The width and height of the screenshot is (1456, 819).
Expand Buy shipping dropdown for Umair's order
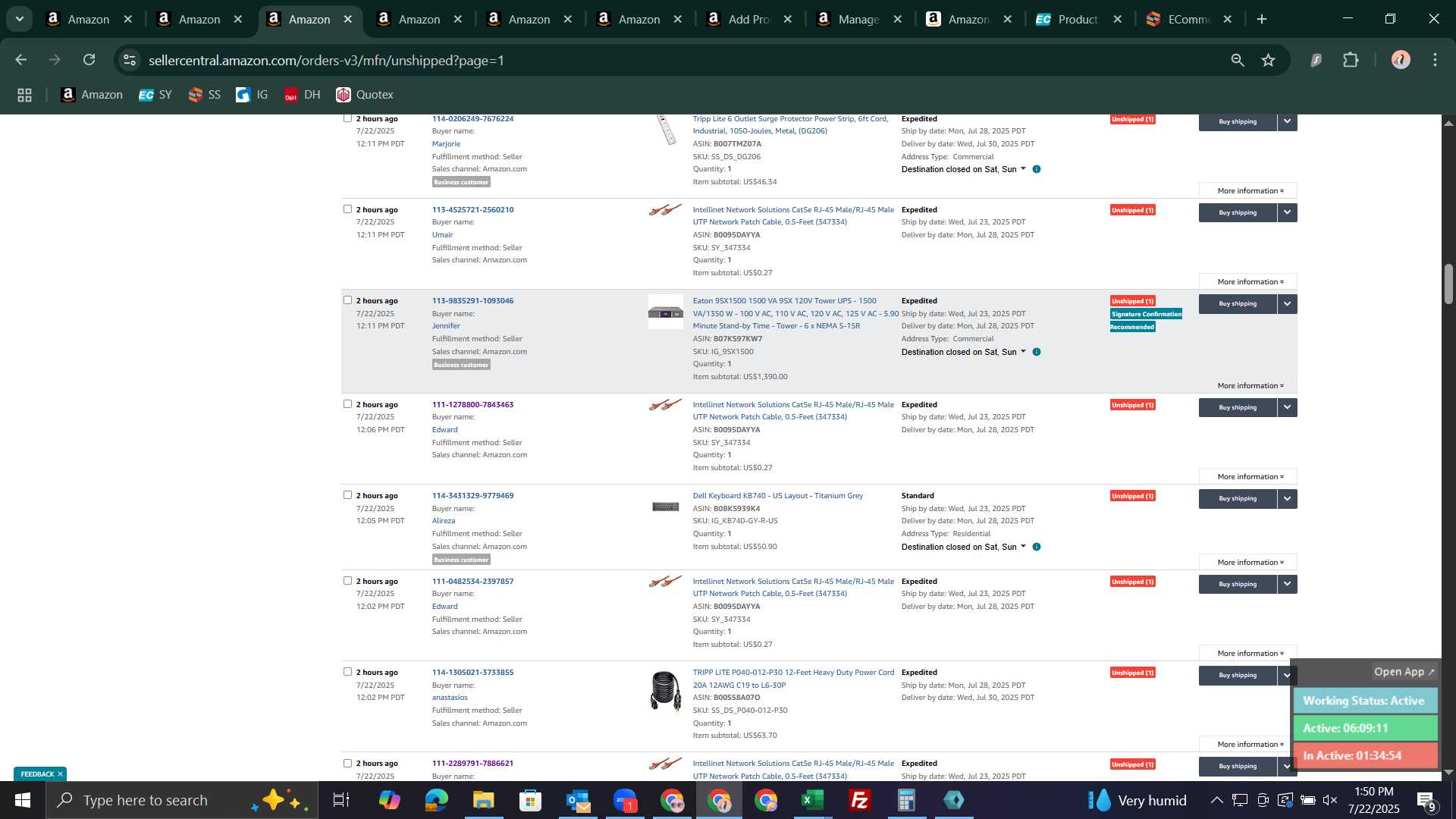click(1287, 212)
